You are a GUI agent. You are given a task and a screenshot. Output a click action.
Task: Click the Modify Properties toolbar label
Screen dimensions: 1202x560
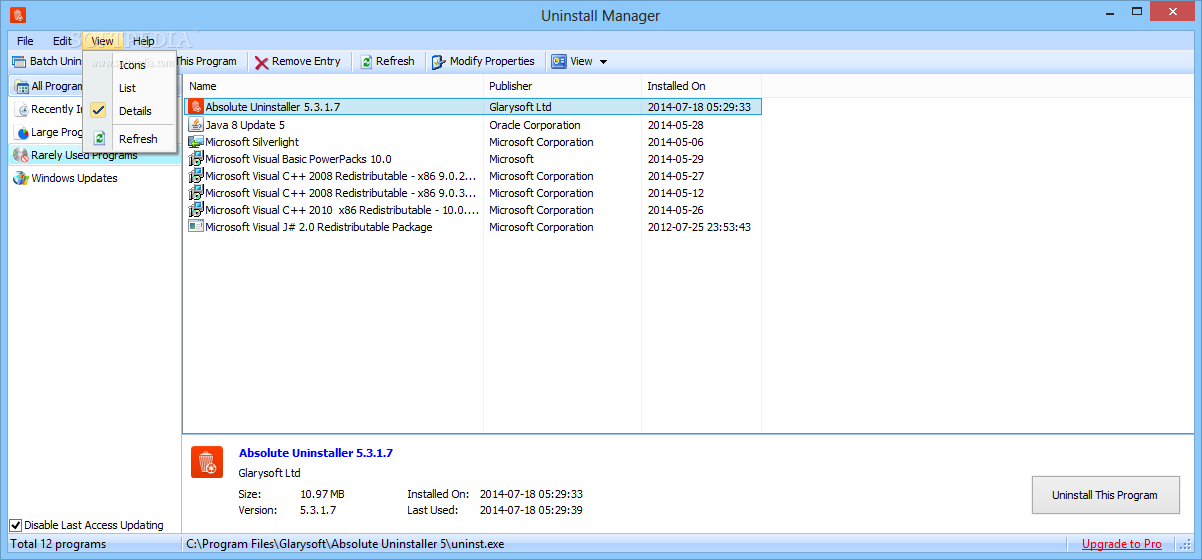pyautogui.click(x=492, y=61)
